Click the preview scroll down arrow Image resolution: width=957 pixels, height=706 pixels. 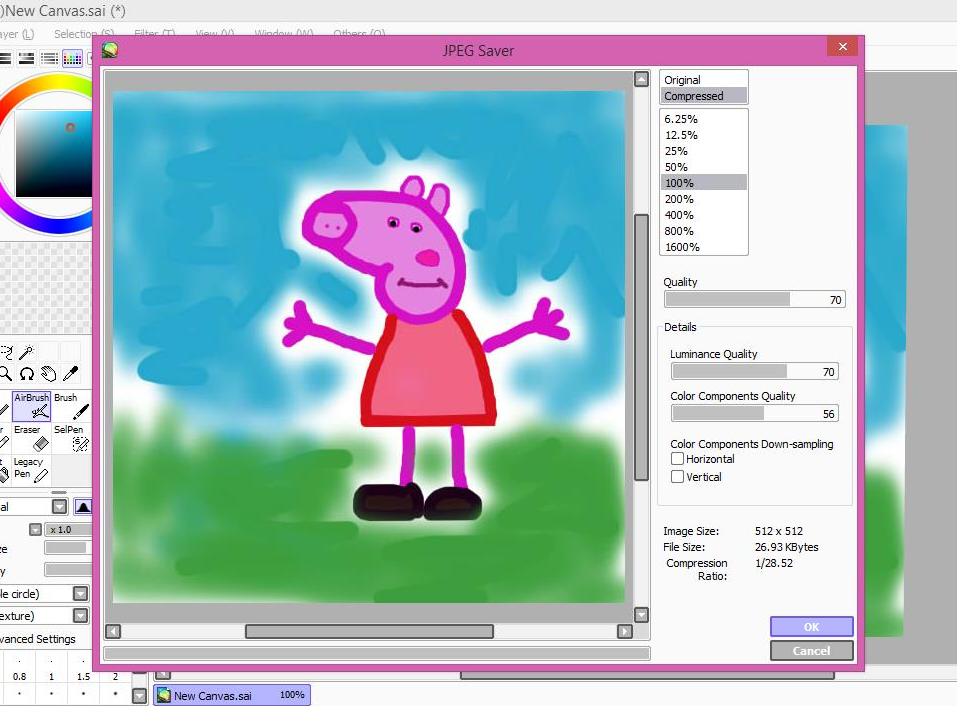click(x=641, y=614)
